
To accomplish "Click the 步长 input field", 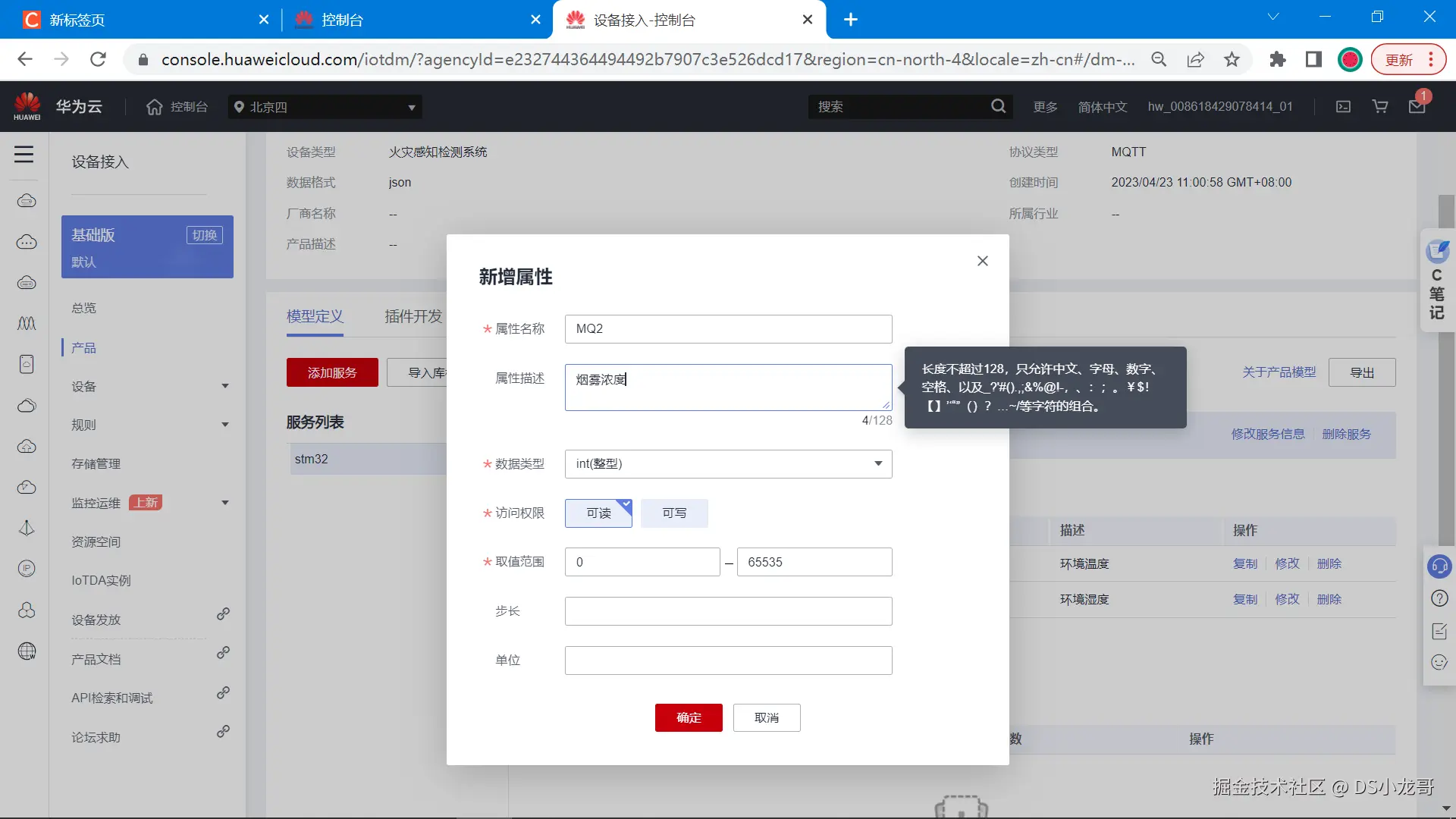I will click(728, 611).
